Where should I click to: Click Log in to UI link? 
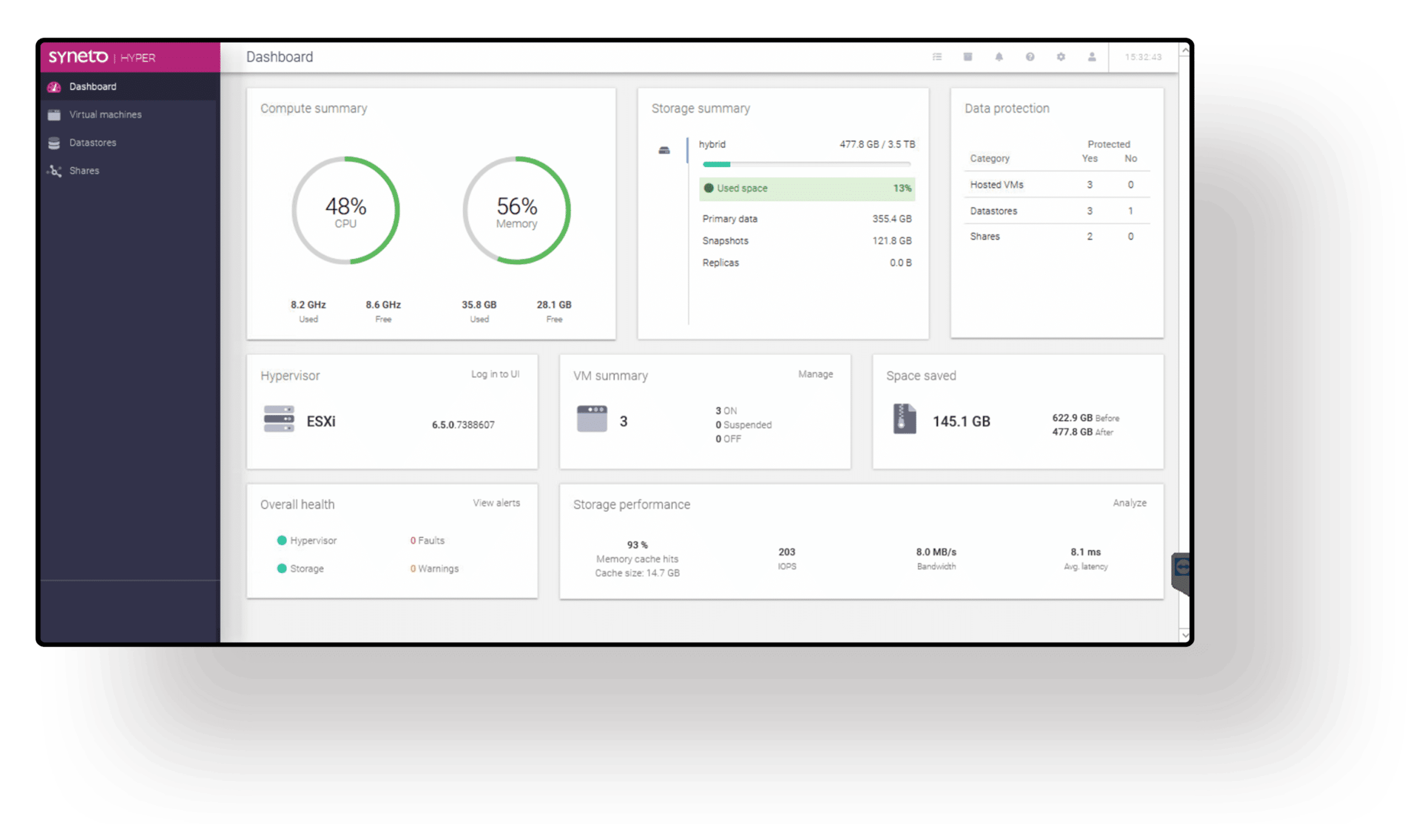pos(495,374)
